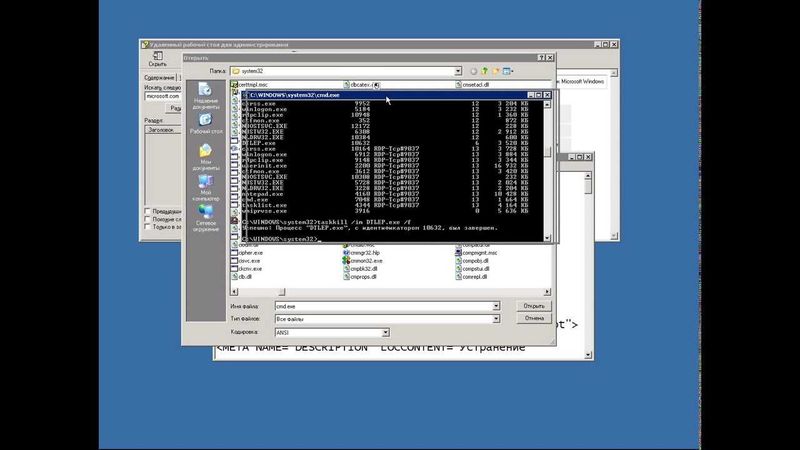This screenshot has height=450, width=800.
Task: Select certtmpl.msc file at top of list
Action: [x=249, y=85]
